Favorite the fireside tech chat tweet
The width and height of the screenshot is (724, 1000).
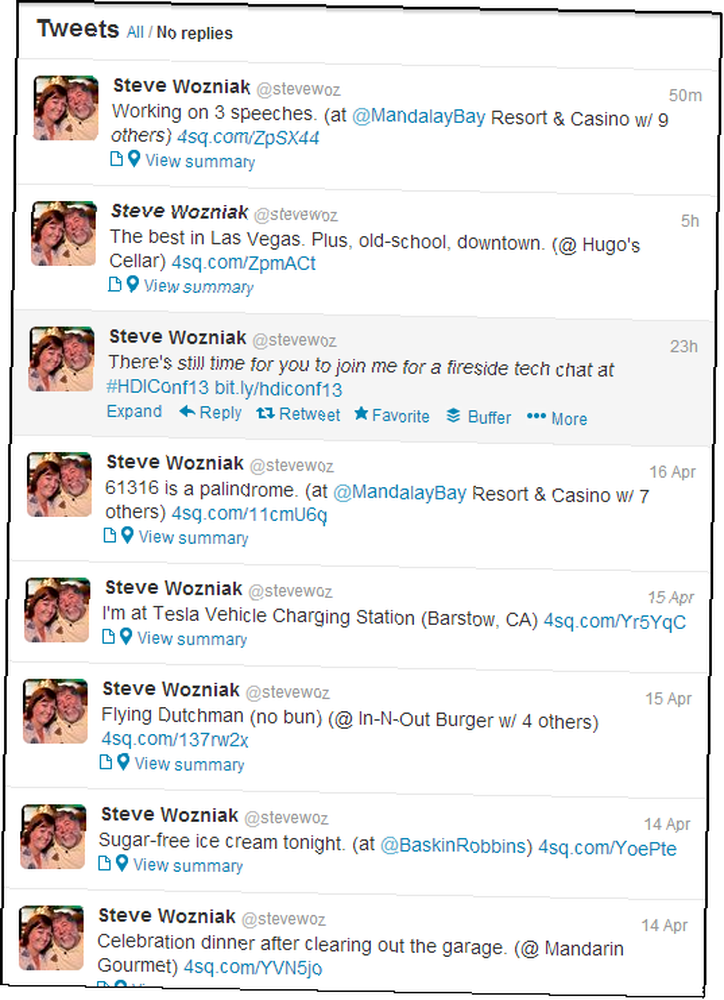point(392,416)
